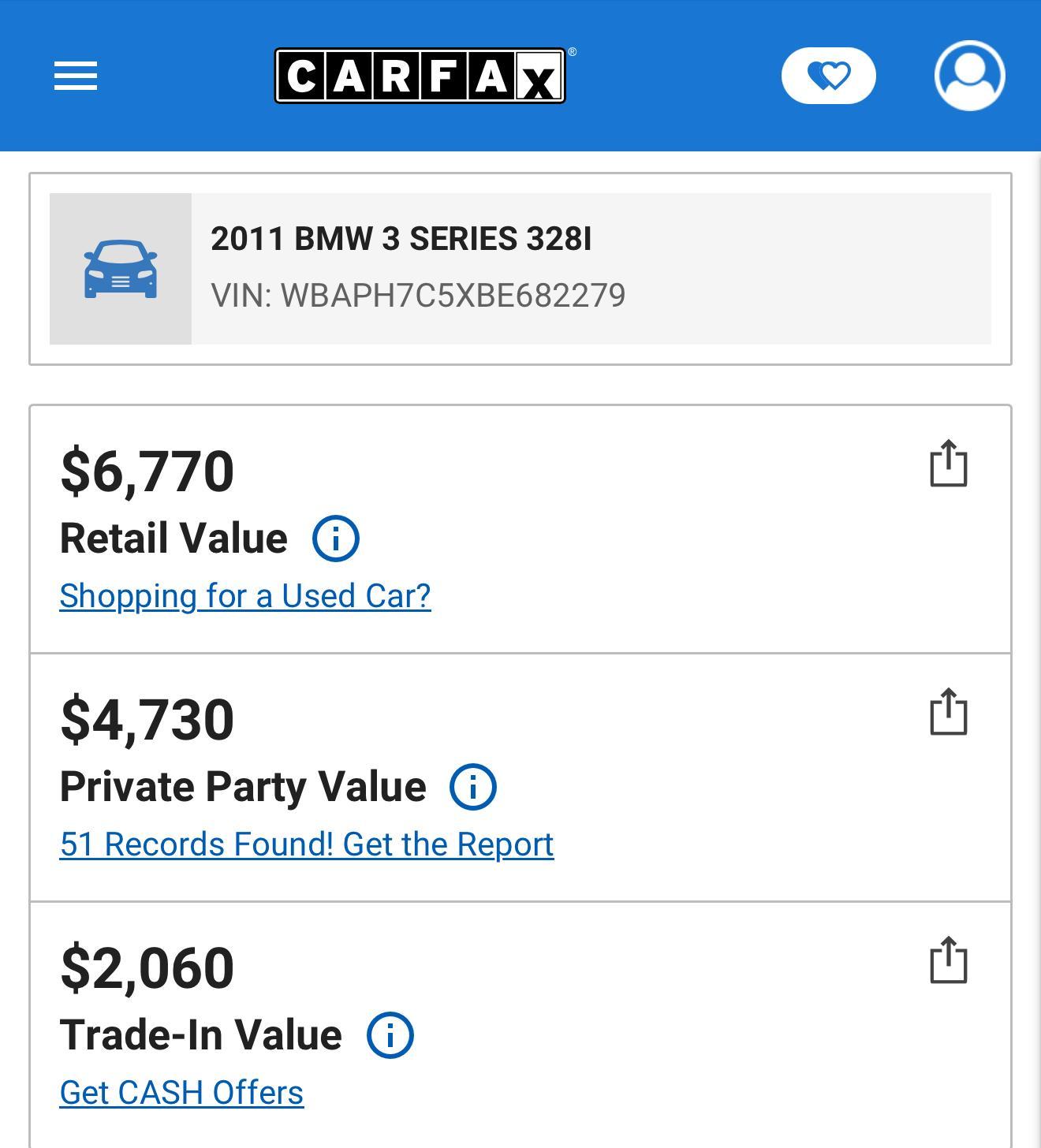Share the Retail Value
The height and width of the screenshot is (1148, 1041).
pos(949,464)
